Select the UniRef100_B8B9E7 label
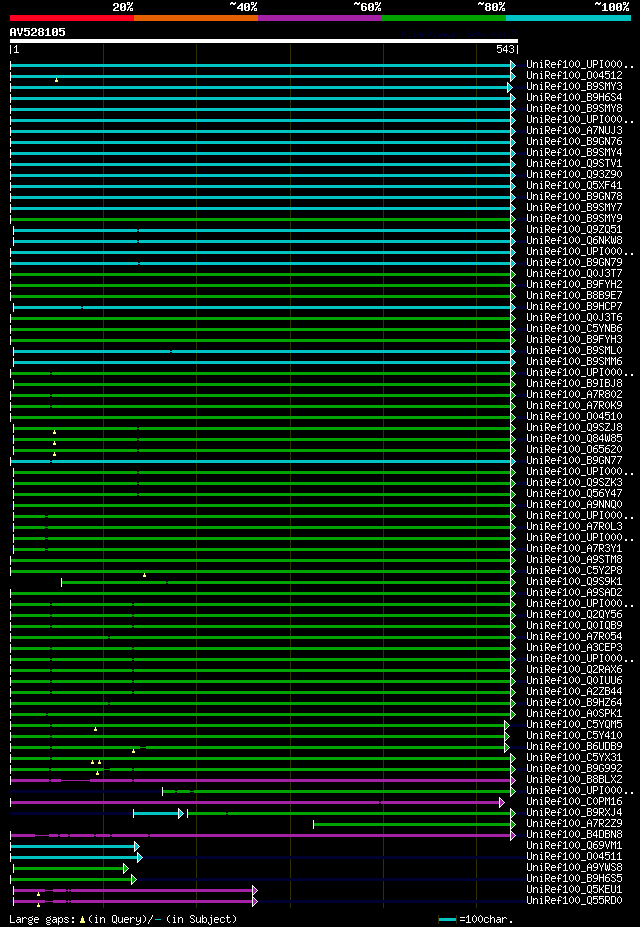The image size is (640, 927). click(x=574, y=296)
